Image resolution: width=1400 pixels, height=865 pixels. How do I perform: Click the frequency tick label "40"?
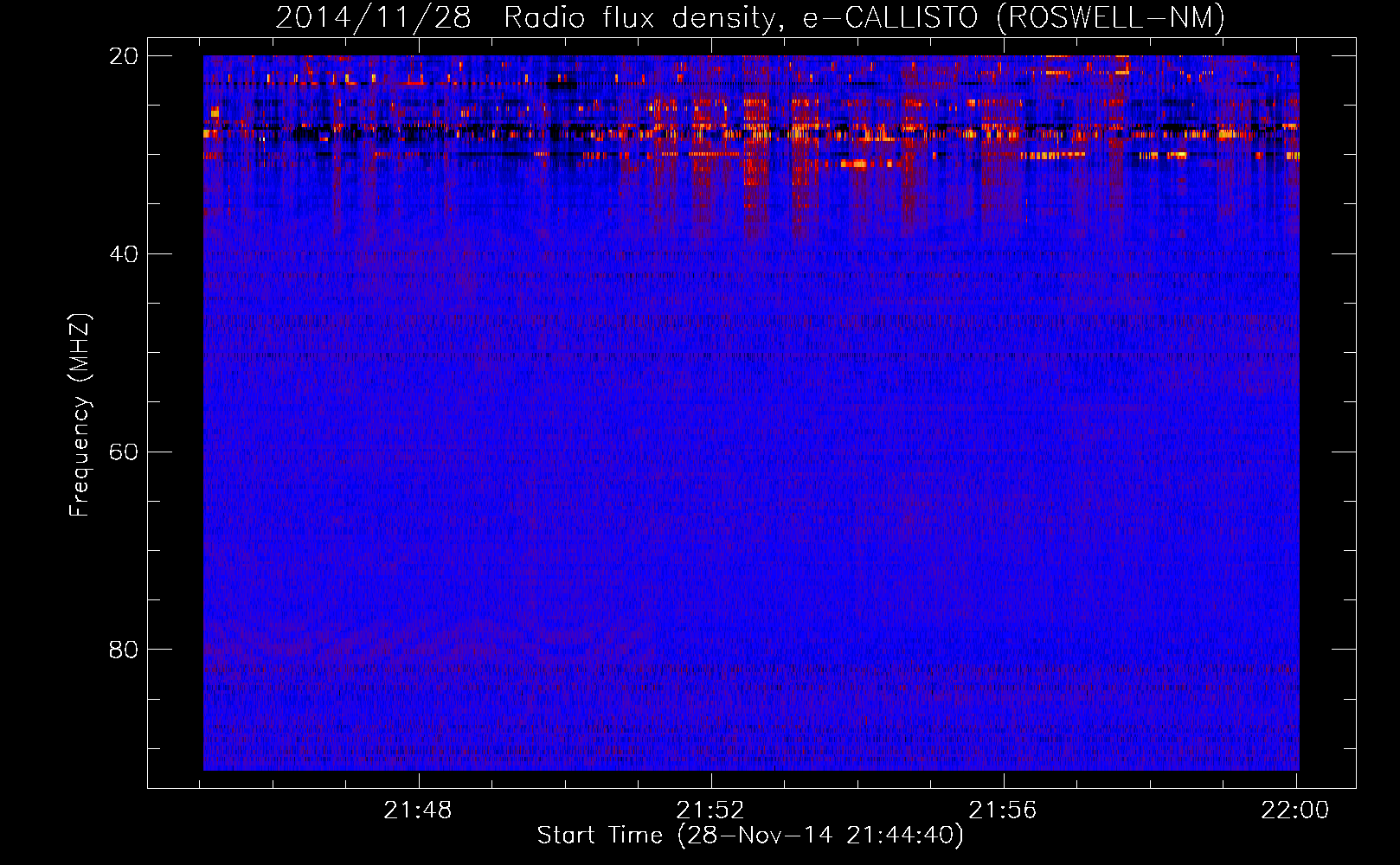coord(123,254)
